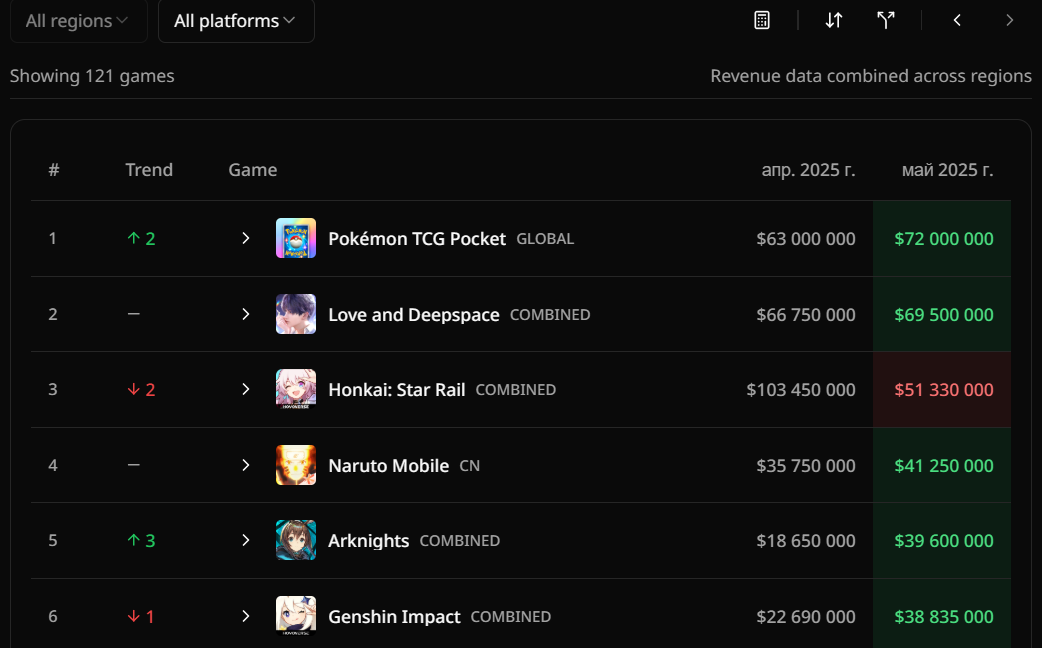1042x648 pixels.
Task: Click the sort arrows icon
Action: 834,21
